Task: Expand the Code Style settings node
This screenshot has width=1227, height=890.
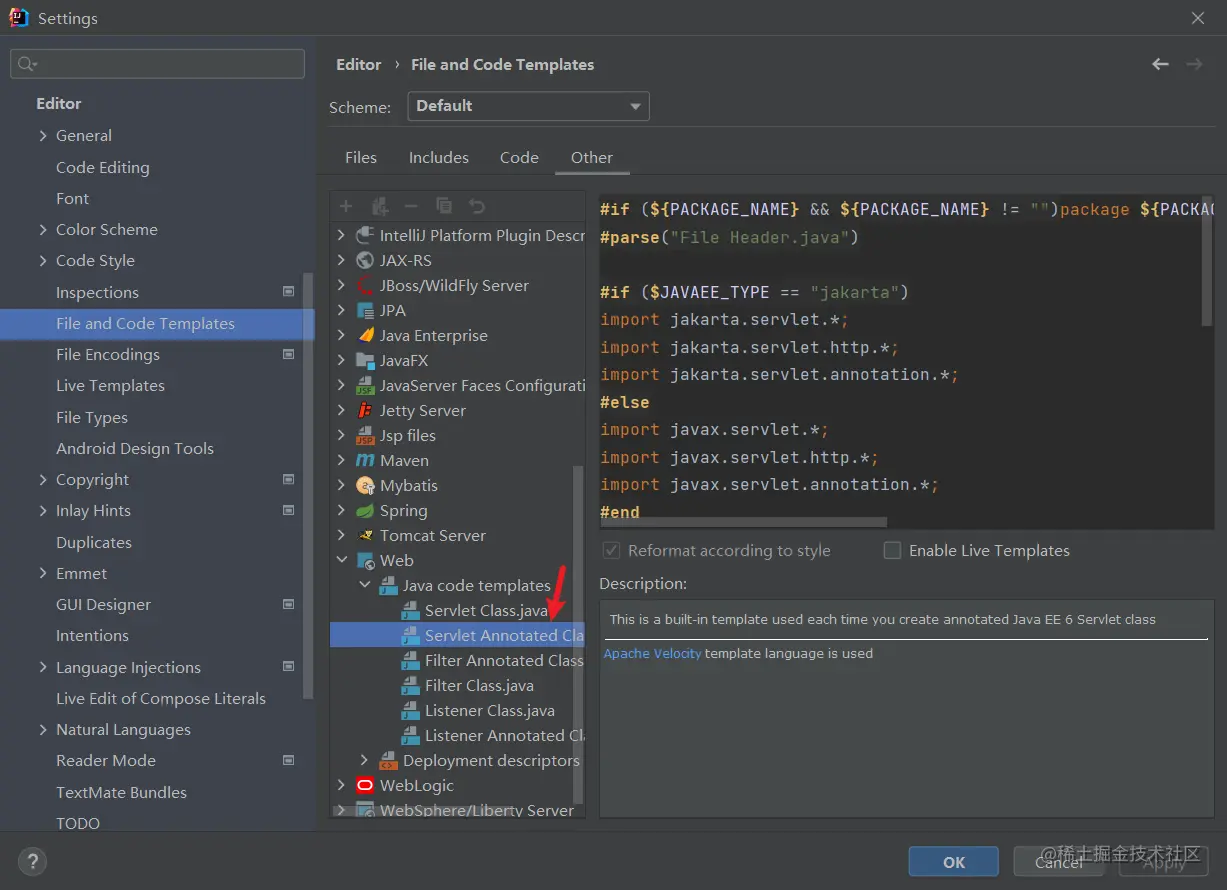Action: [x=43, y=260]
